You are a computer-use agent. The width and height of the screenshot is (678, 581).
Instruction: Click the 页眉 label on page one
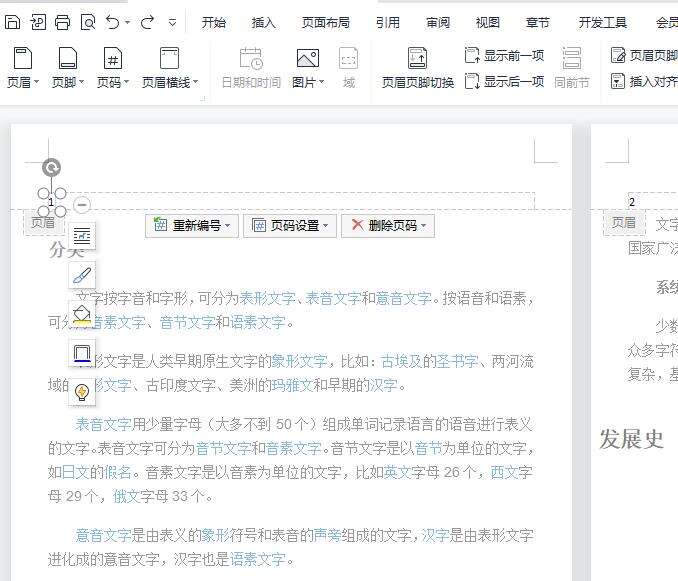tap(43, 222)
